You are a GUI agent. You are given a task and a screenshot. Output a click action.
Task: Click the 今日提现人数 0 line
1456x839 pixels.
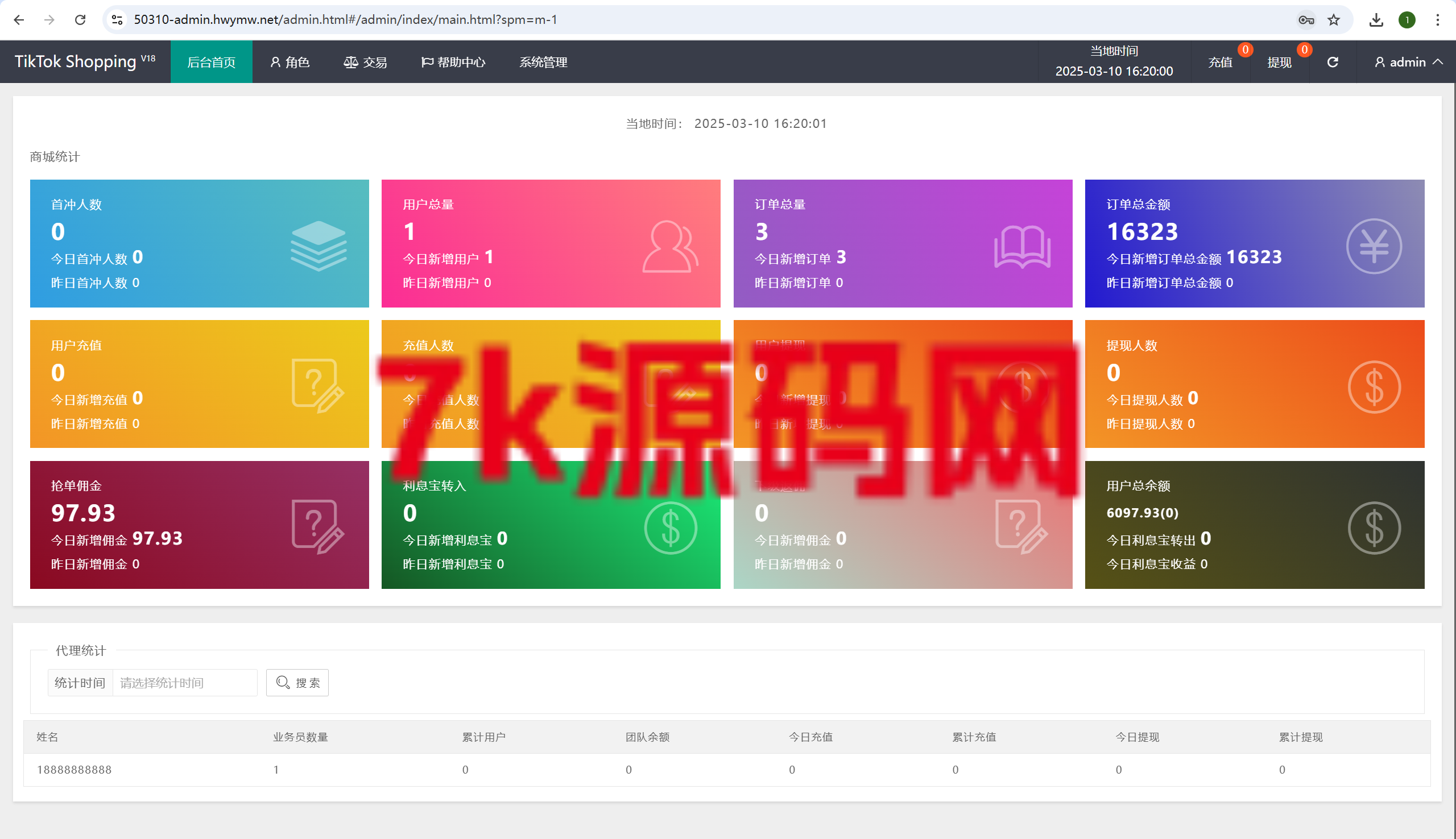1152,398
